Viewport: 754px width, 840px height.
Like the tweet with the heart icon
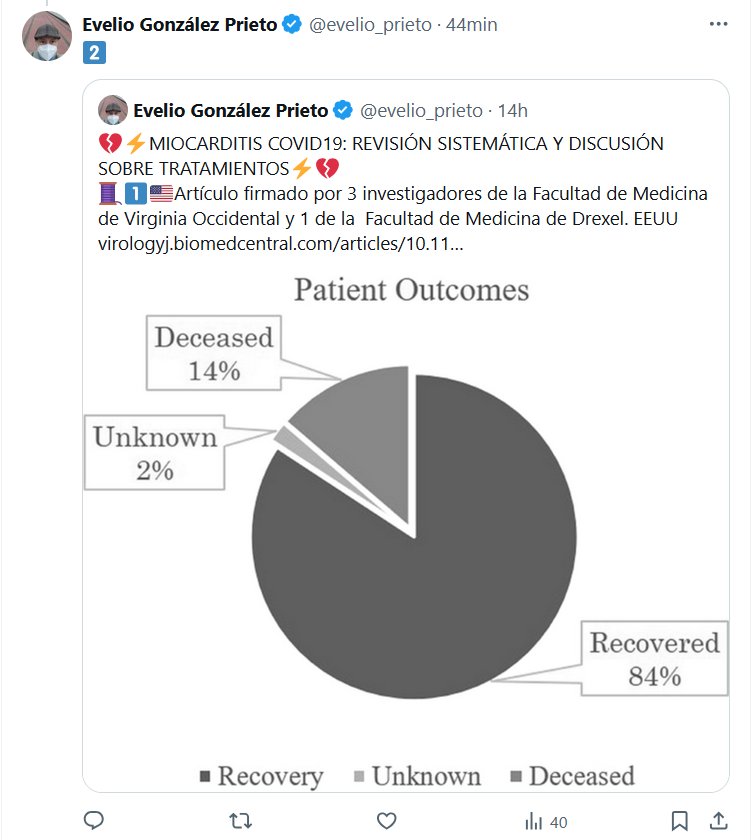coord(387,821)
